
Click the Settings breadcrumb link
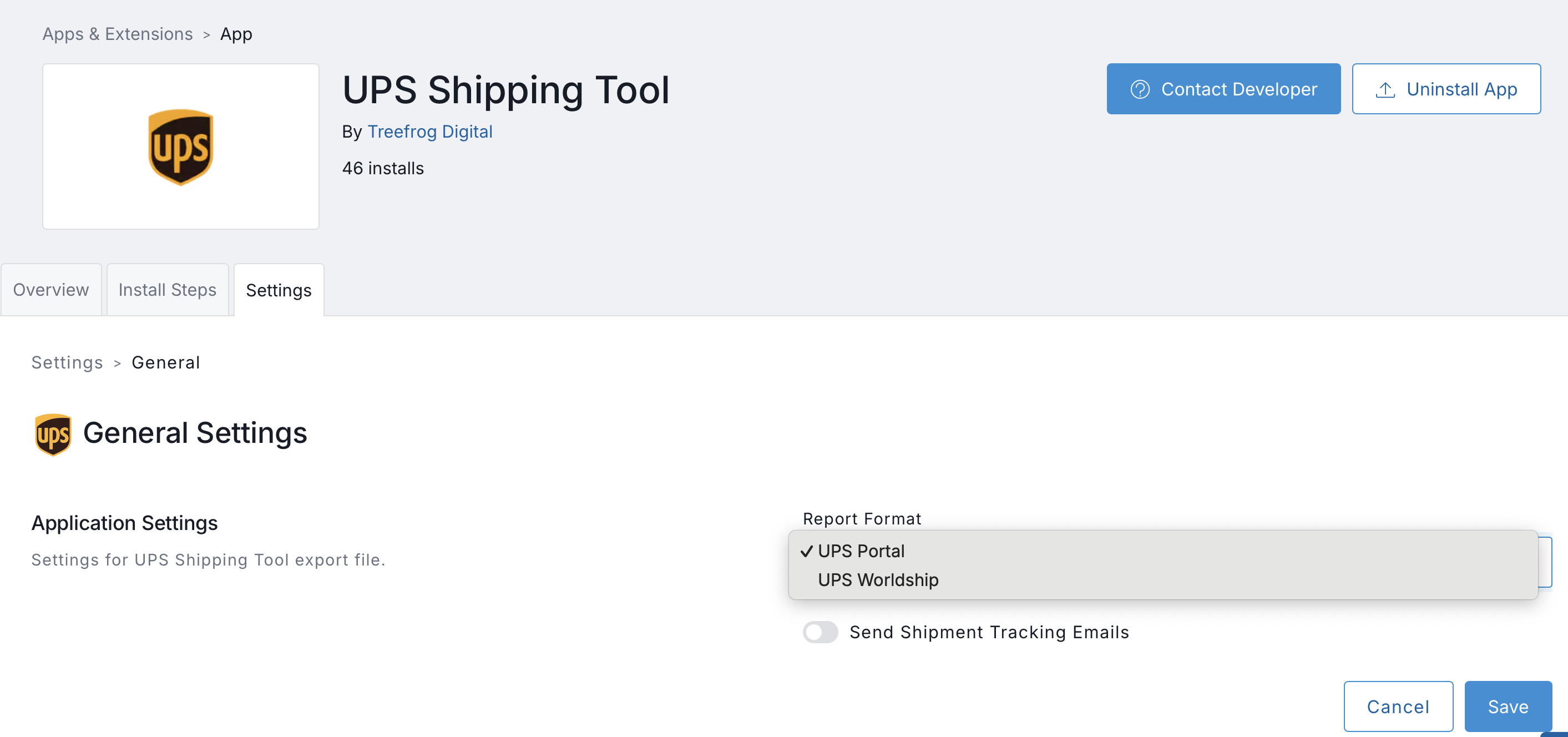67,363
